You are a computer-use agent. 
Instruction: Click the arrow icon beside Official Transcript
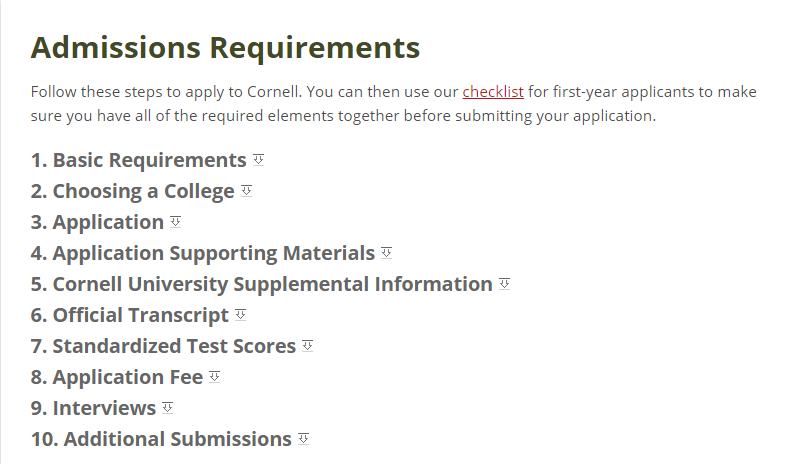pyautogui.click(x=241, y=315)
